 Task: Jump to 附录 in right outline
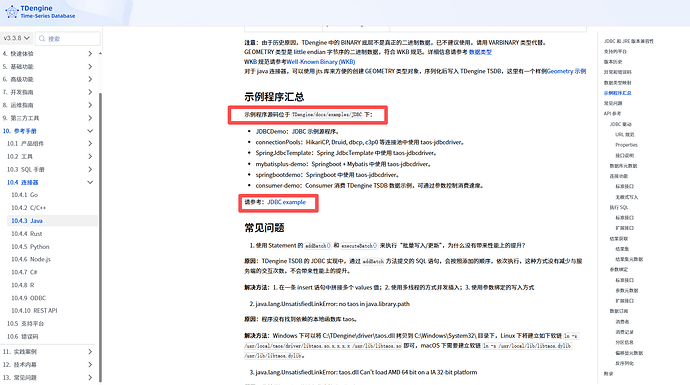pos(609,374)
